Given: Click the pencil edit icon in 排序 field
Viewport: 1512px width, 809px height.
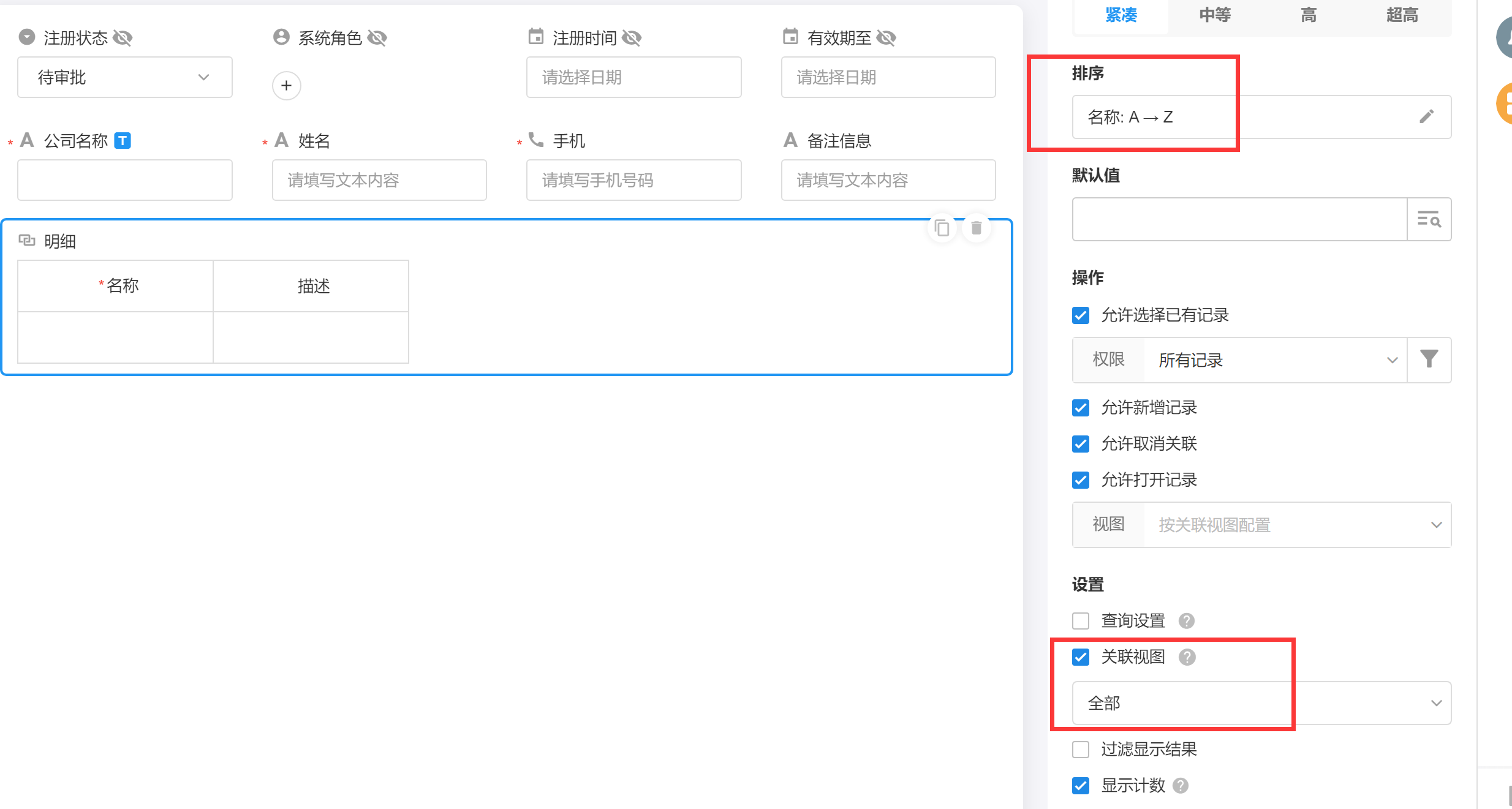Looking at the screenshot, I should coord(1426,116).
